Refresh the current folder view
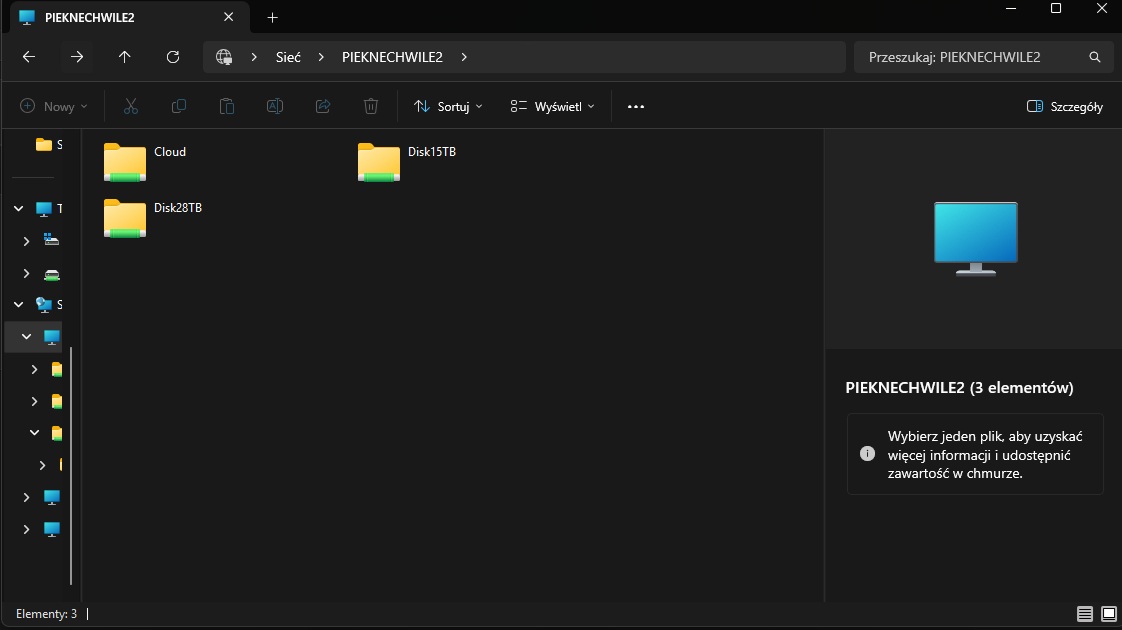This screenshot has height=630, width=1122. click(172, 57)
